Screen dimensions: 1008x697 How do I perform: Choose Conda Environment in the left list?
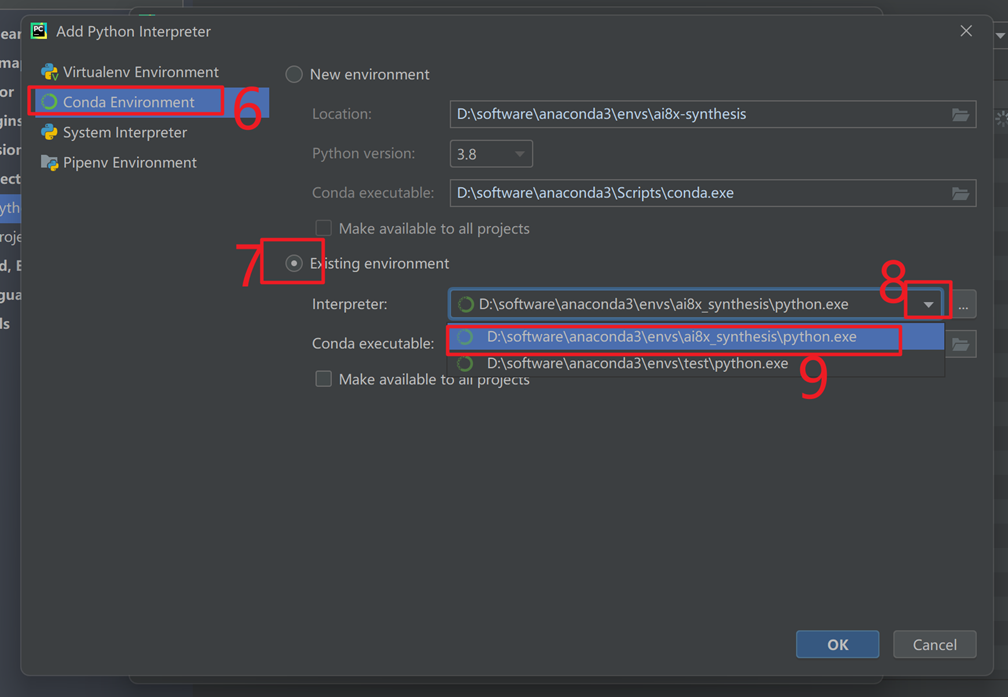pyautogui.click(x=152, y=102)
